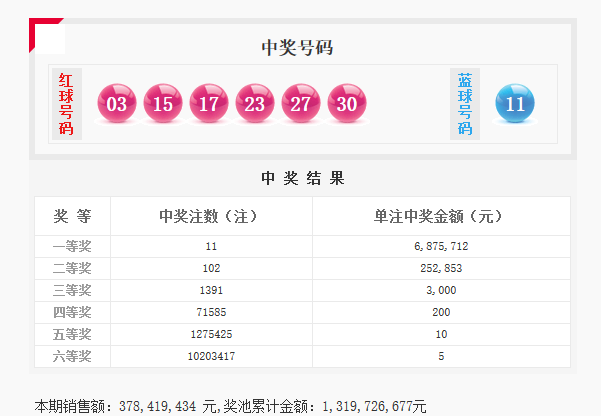Click third prize winner count 1391
This screenshot has width=601, height=416.
tap(211, 290)
